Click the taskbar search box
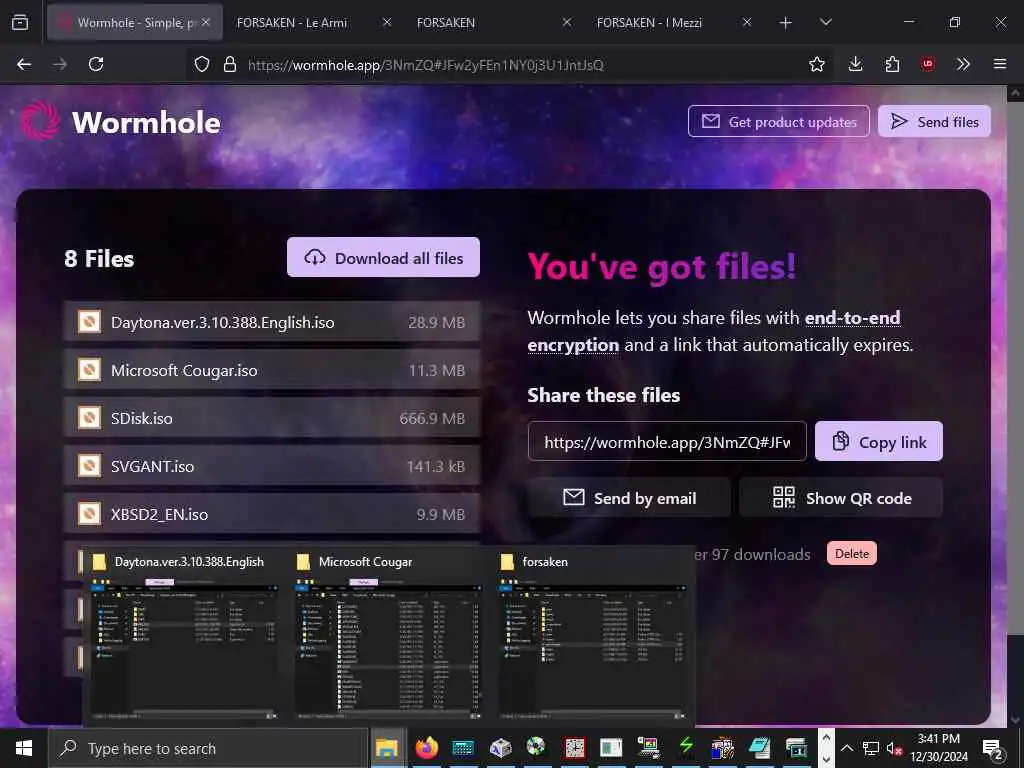Viewport: 1024px width, 768px height. pos(208,748)
